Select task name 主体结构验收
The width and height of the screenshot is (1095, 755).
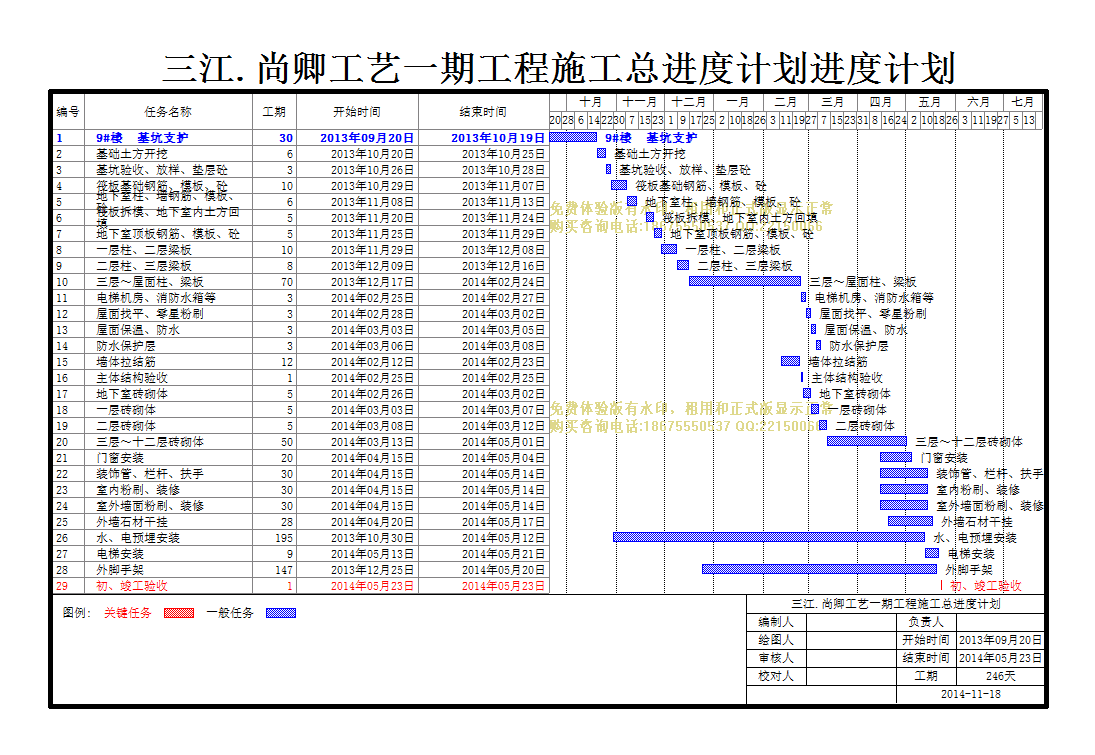(132, 378)
